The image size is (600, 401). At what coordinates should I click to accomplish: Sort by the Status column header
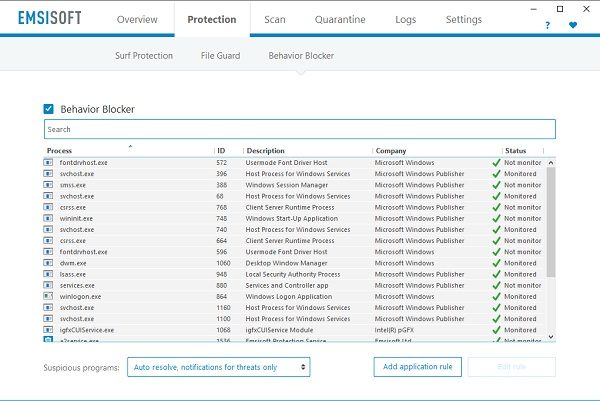(515, 151)
